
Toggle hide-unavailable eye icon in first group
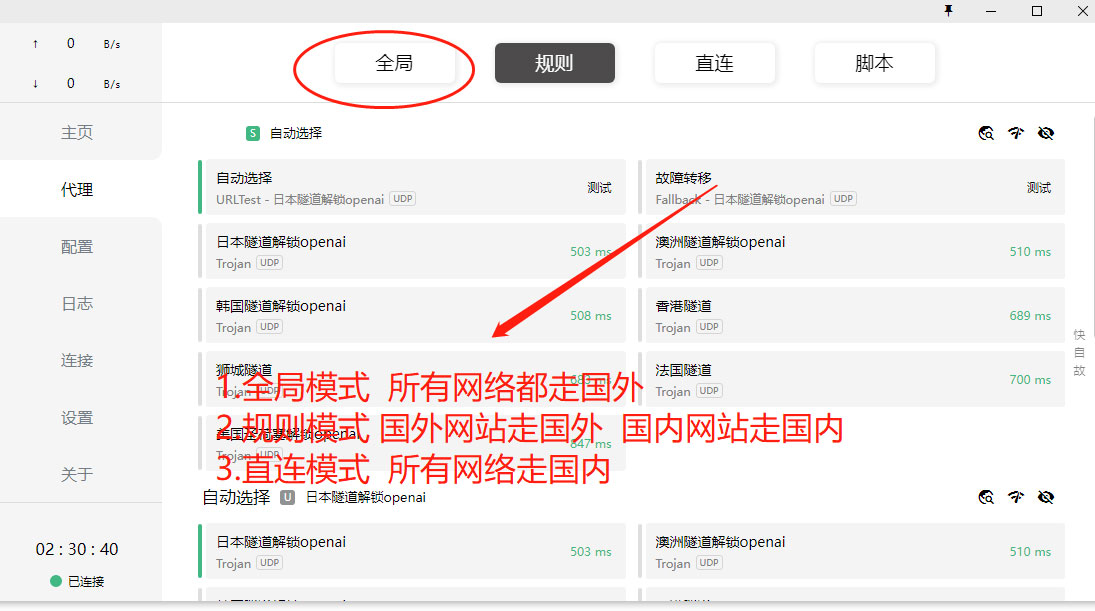(1046, 133)
